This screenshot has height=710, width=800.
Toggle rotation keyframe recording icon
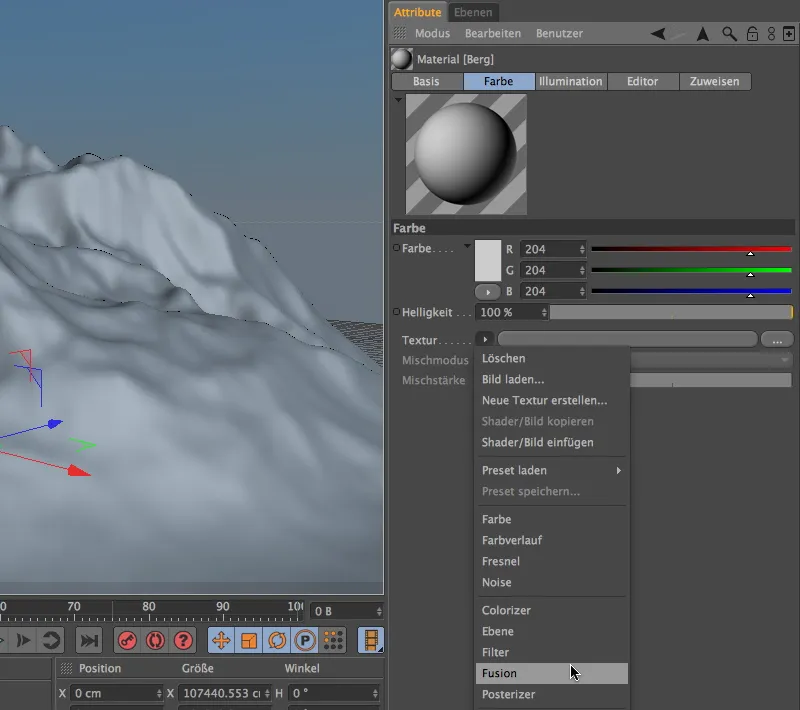pos(277,641)
